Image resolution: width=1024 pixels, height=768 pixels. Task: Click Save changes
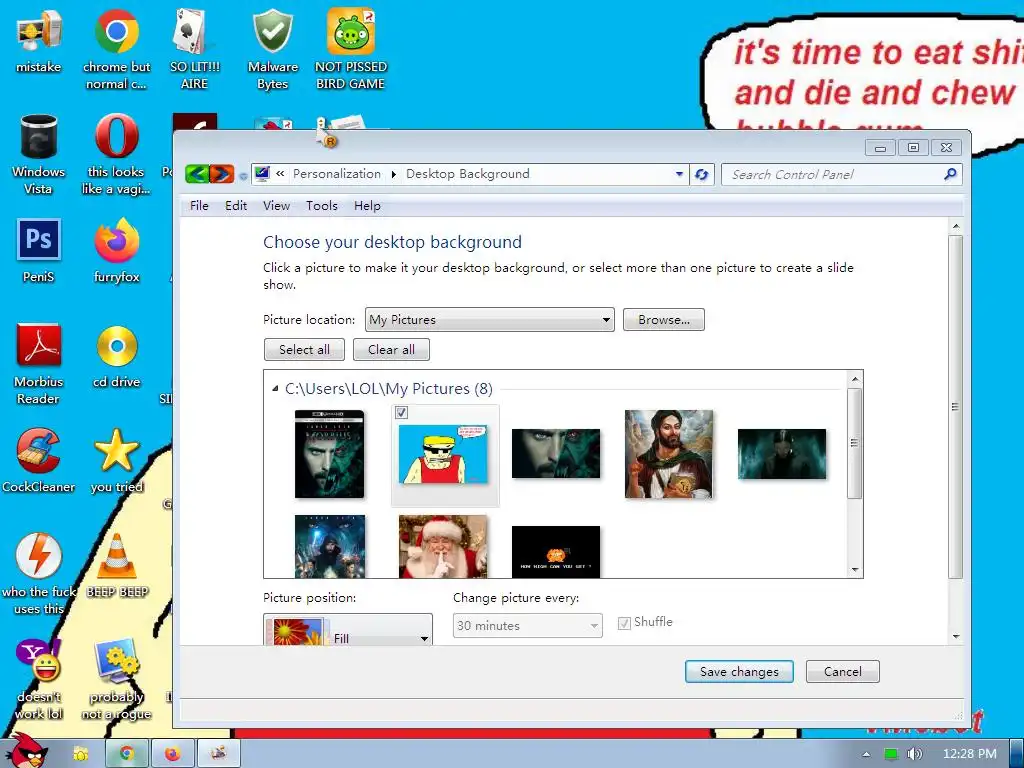click(739, 671)
